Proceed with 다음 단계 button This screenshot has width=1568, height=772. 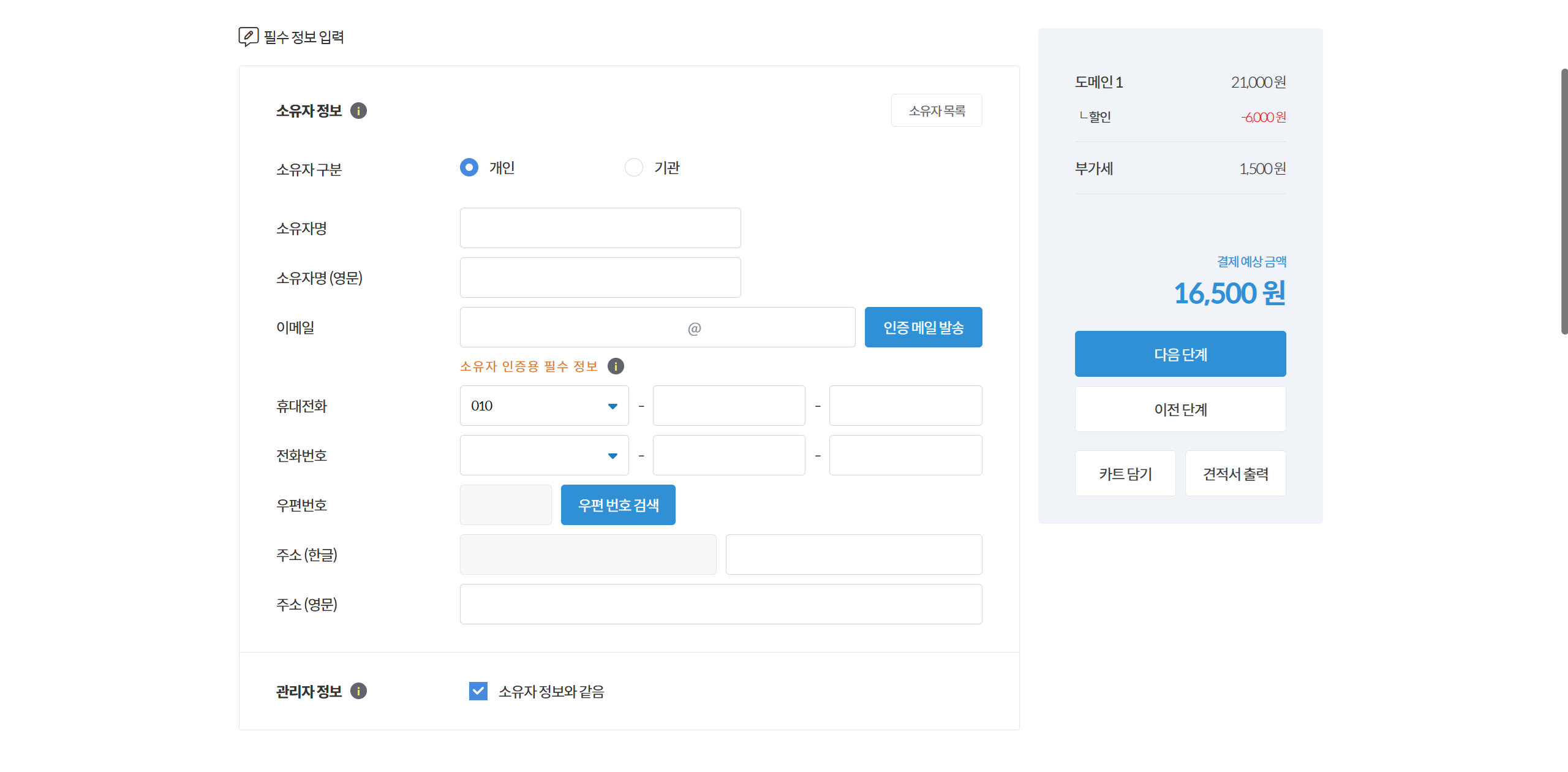1180,354
